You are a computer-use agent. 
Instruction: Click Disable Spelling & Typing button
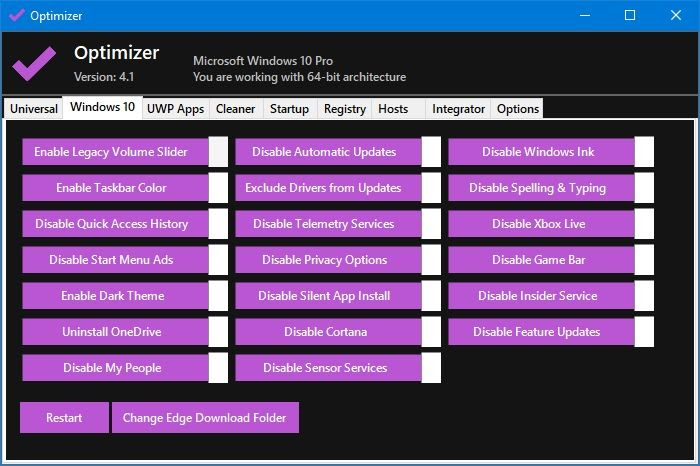541,188
